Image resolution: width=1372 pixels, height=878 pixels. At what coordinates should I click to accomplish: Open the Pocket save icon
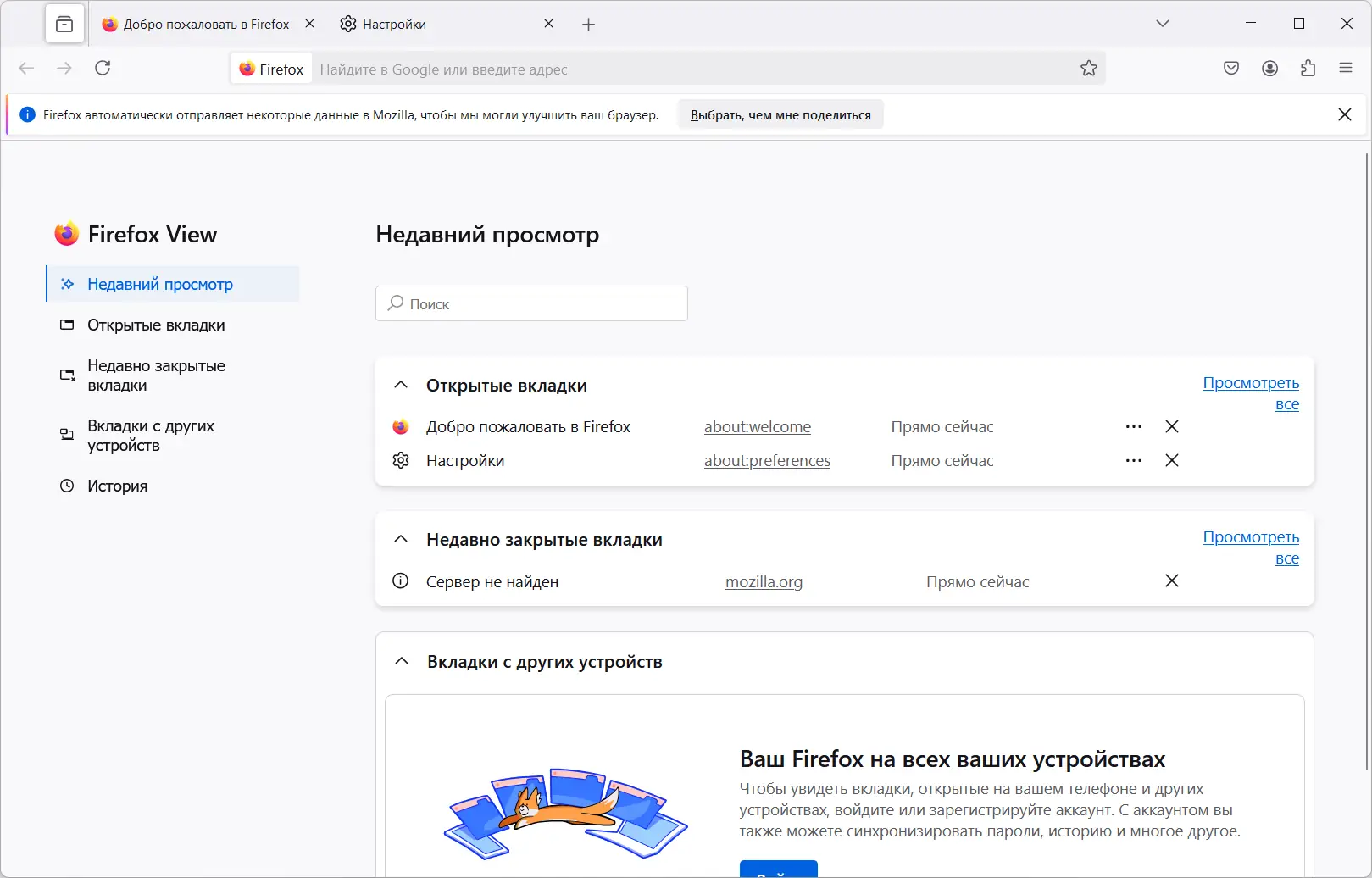pyautogui.click(x=1231, y=69)
